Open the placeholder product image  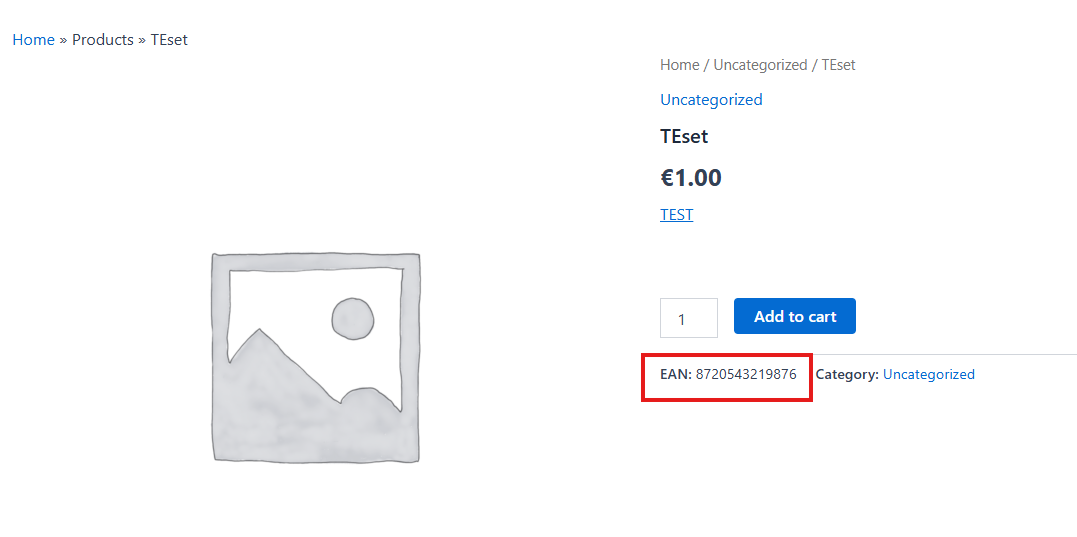click(x=316, y=358)
